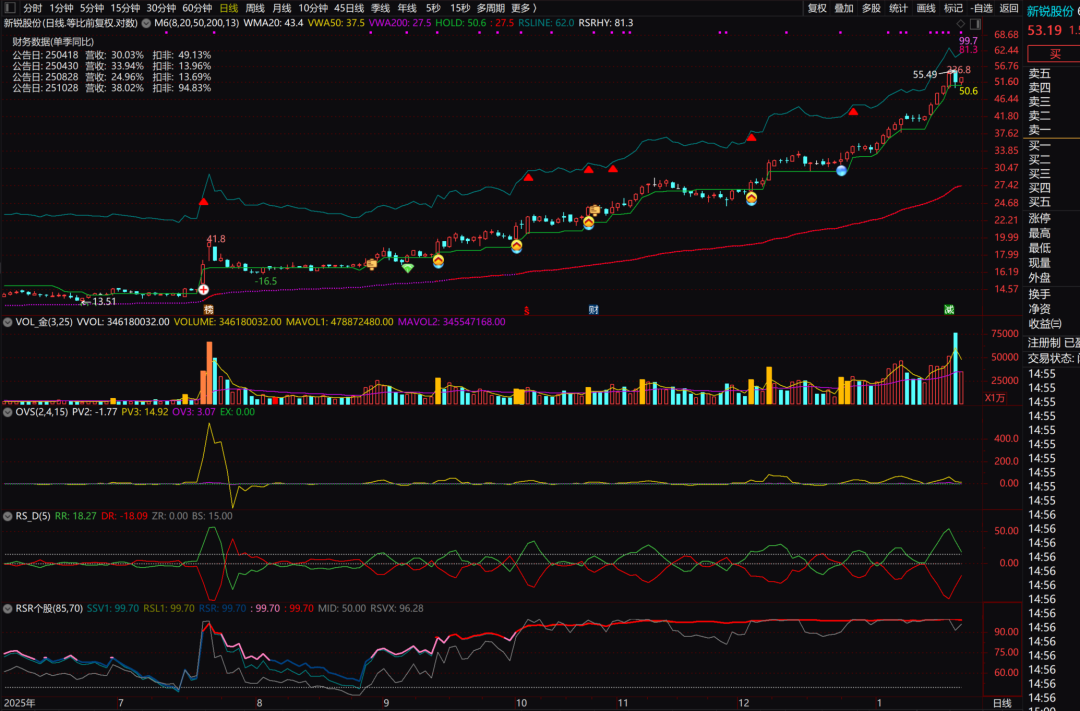Open the 画线 drawing tools

pyautogui.click(x=926, y=8)
